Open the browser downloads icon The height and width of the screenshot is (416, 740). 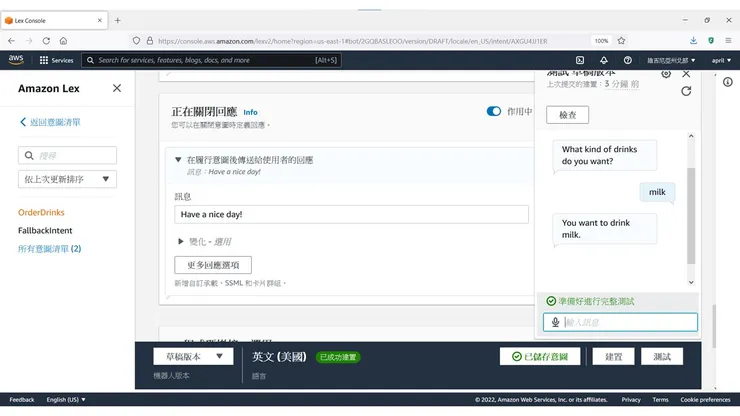click(693, 41)
